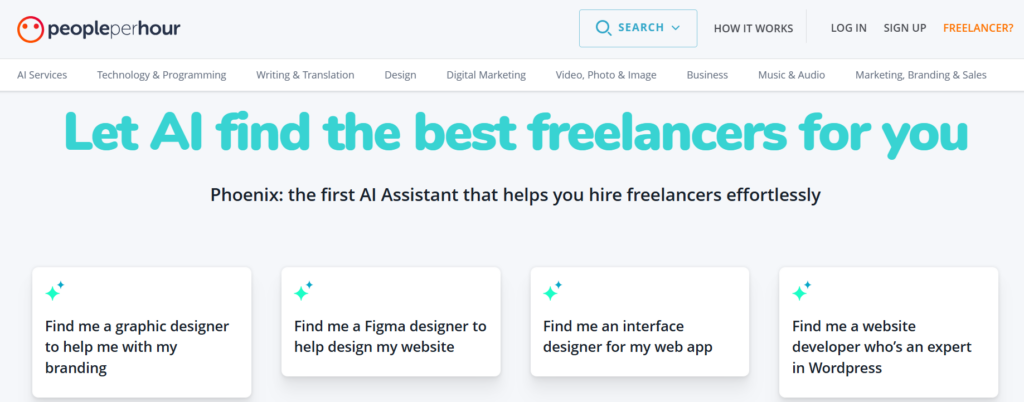Click the PeoplePerHour smiley logo icon
The image size is (1024, 402).
[30, 29]
